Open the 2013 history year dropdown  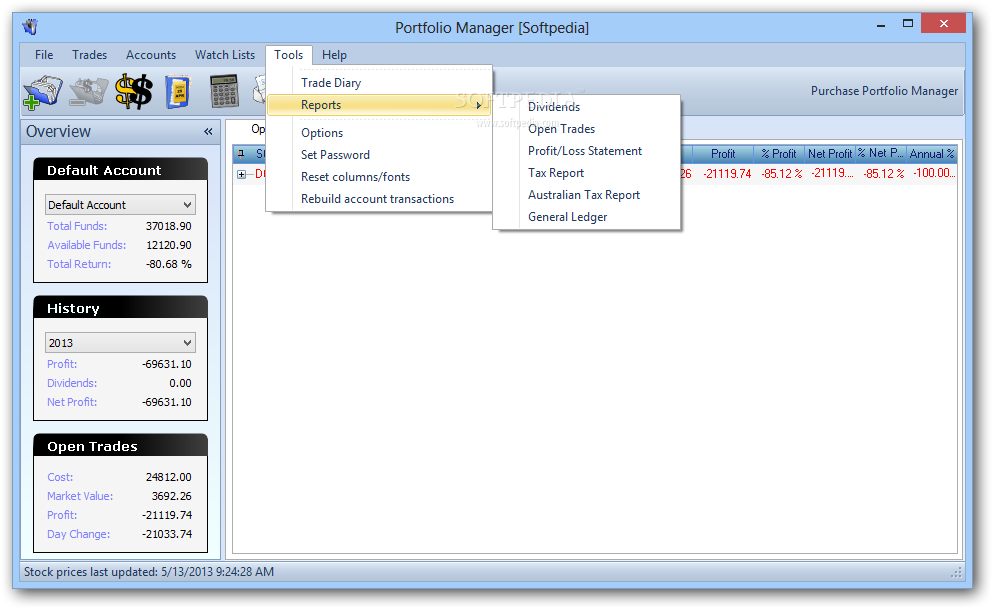coord(120,342)
